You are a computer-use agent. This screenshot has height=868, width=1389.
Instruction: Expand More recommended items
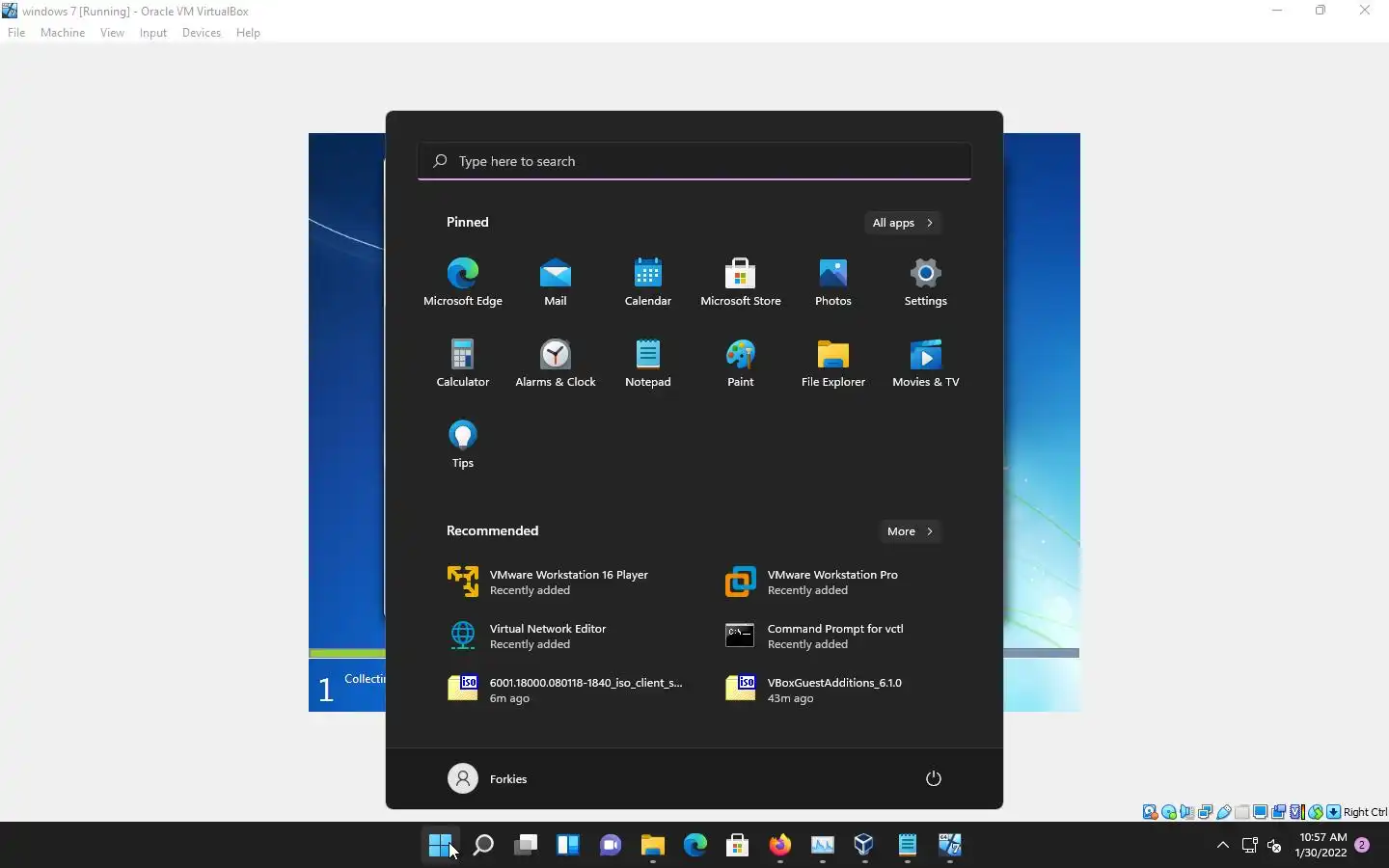[x=910, y=531]
